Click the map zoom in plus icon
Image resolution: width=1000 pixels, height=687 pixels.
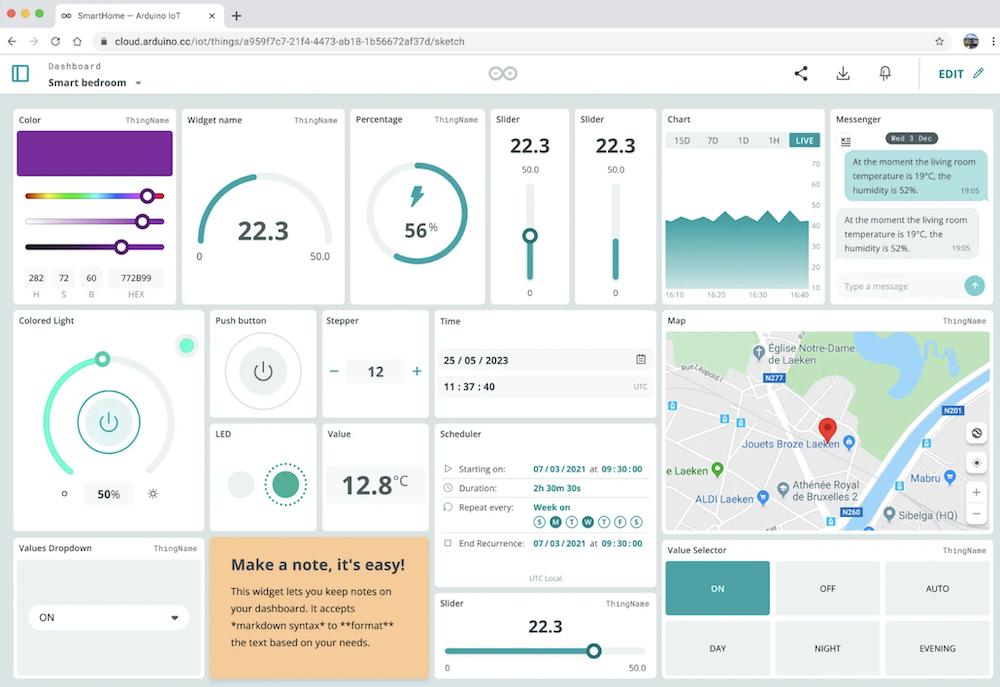976,492
